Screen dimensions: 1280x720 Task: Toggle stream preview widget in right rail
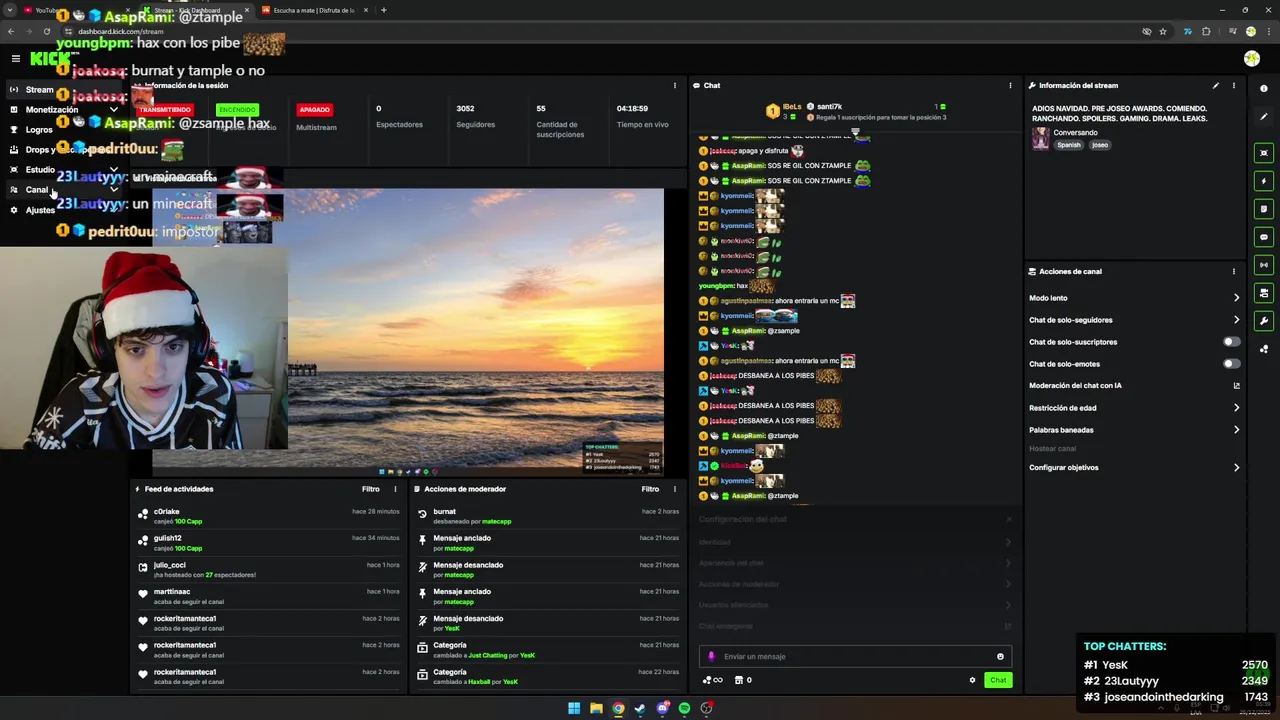[1264, 153]
